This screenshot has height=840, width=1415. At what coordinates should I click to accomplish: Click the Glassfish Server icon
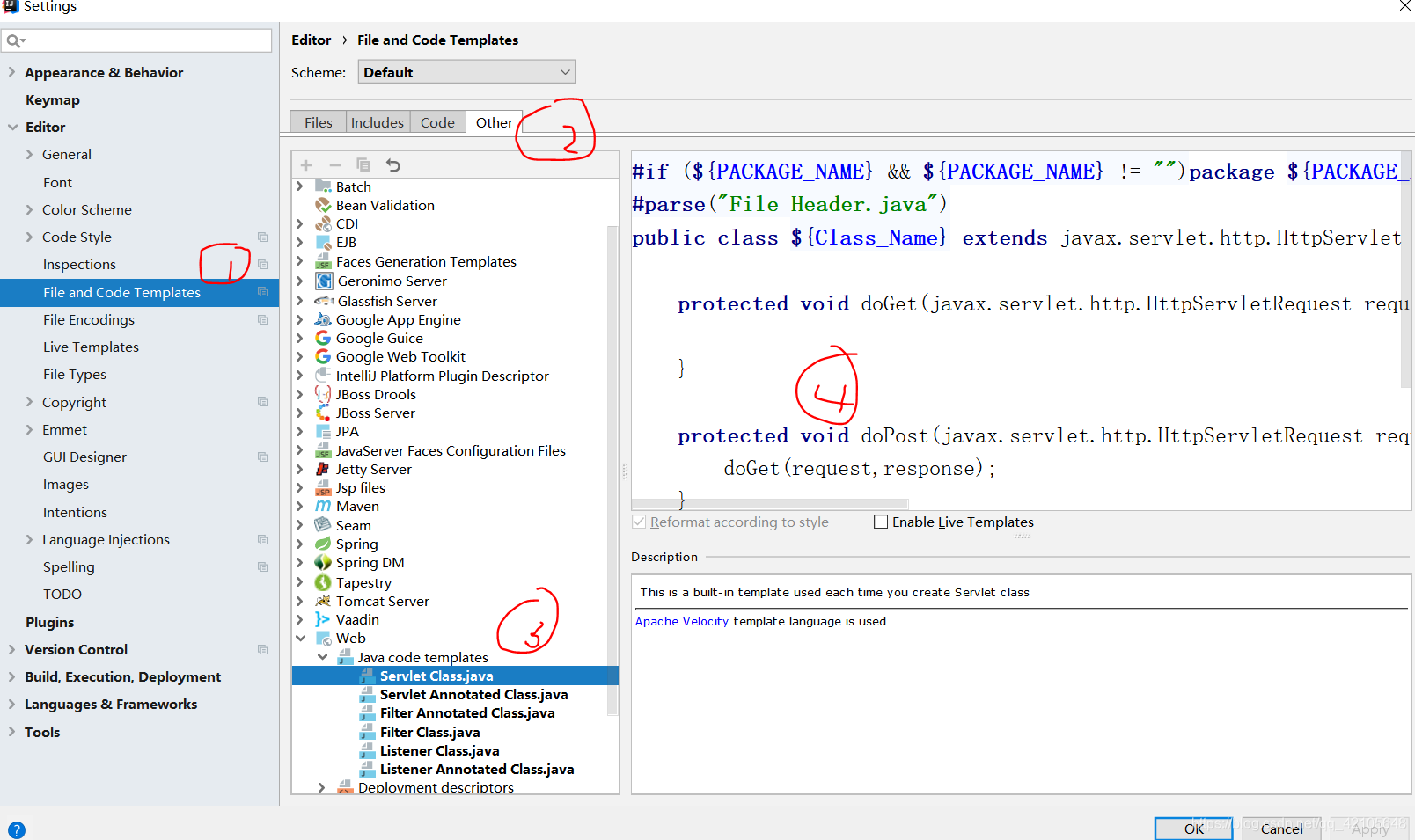(x=324, y=301)
